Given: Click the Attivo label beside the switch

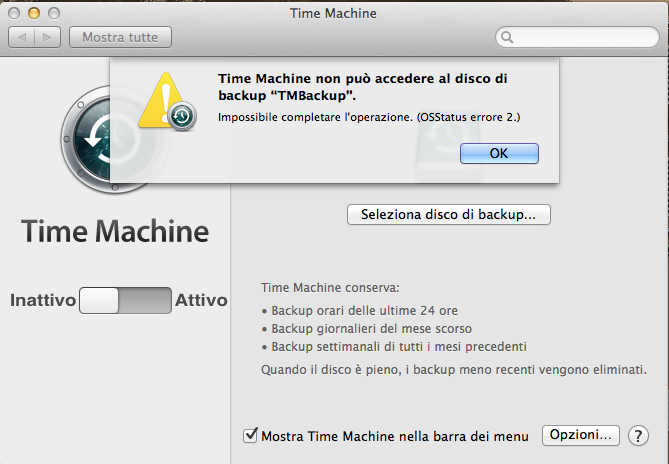Looking at the screenshot, I should tap(201, 300).
